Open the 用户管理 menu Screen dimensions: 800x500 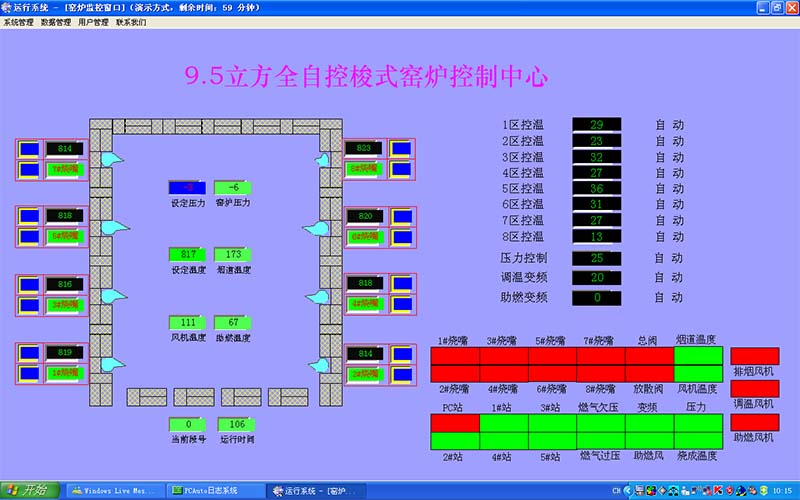click(x=93, y=21)
